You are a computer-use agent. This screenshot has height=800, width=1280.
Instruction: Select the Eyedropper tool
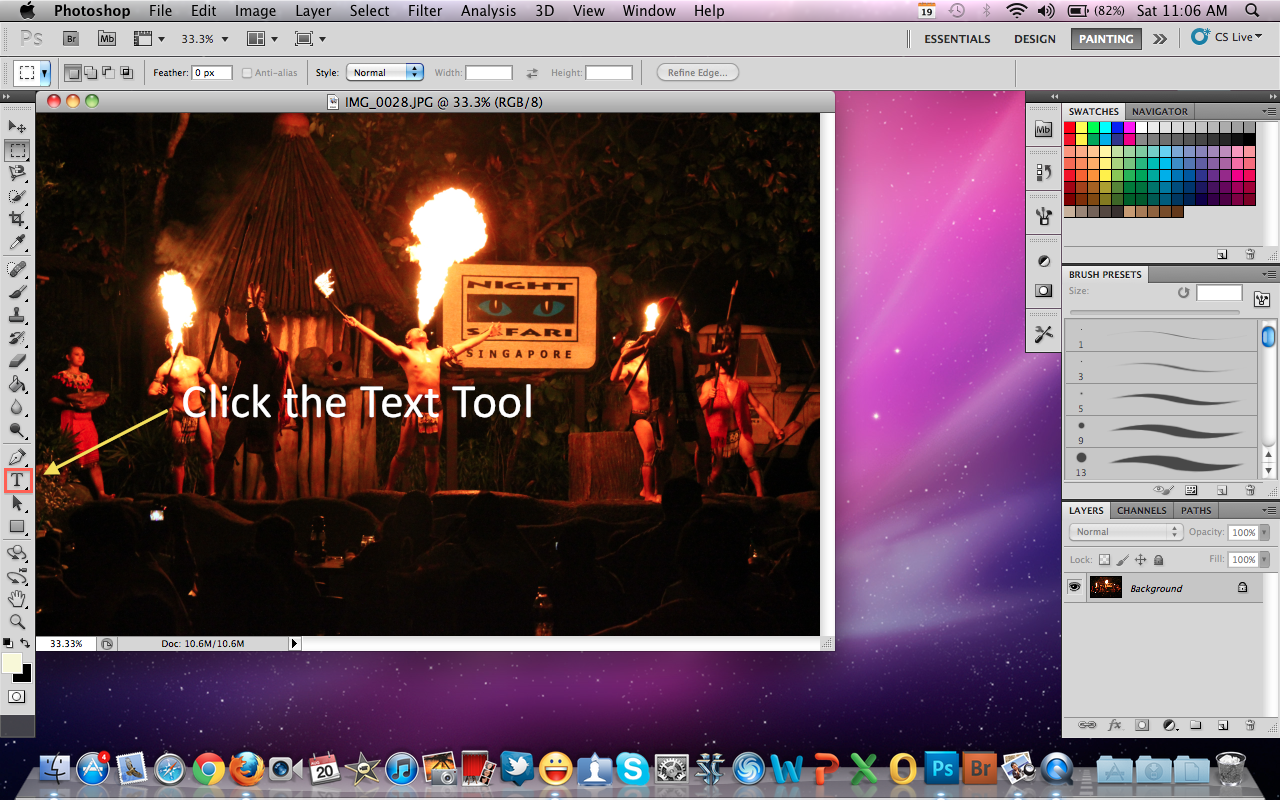click(x=17, y=243)
